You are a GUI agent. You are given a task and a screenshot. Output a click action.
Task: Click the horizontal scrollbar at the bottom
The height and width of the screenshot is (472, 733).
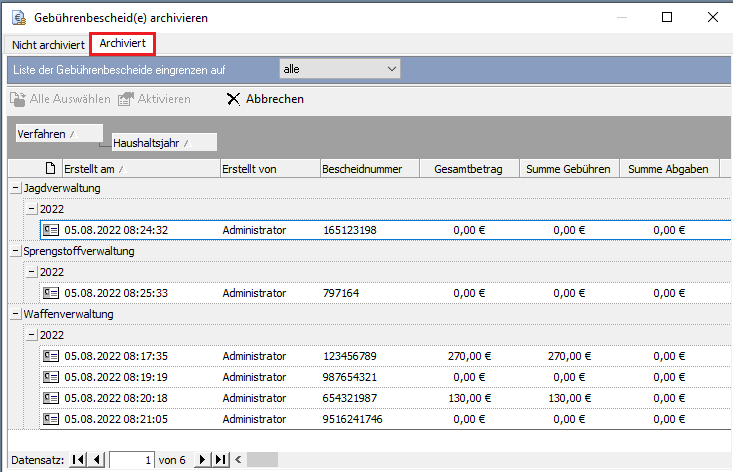(x=262, y=460)
